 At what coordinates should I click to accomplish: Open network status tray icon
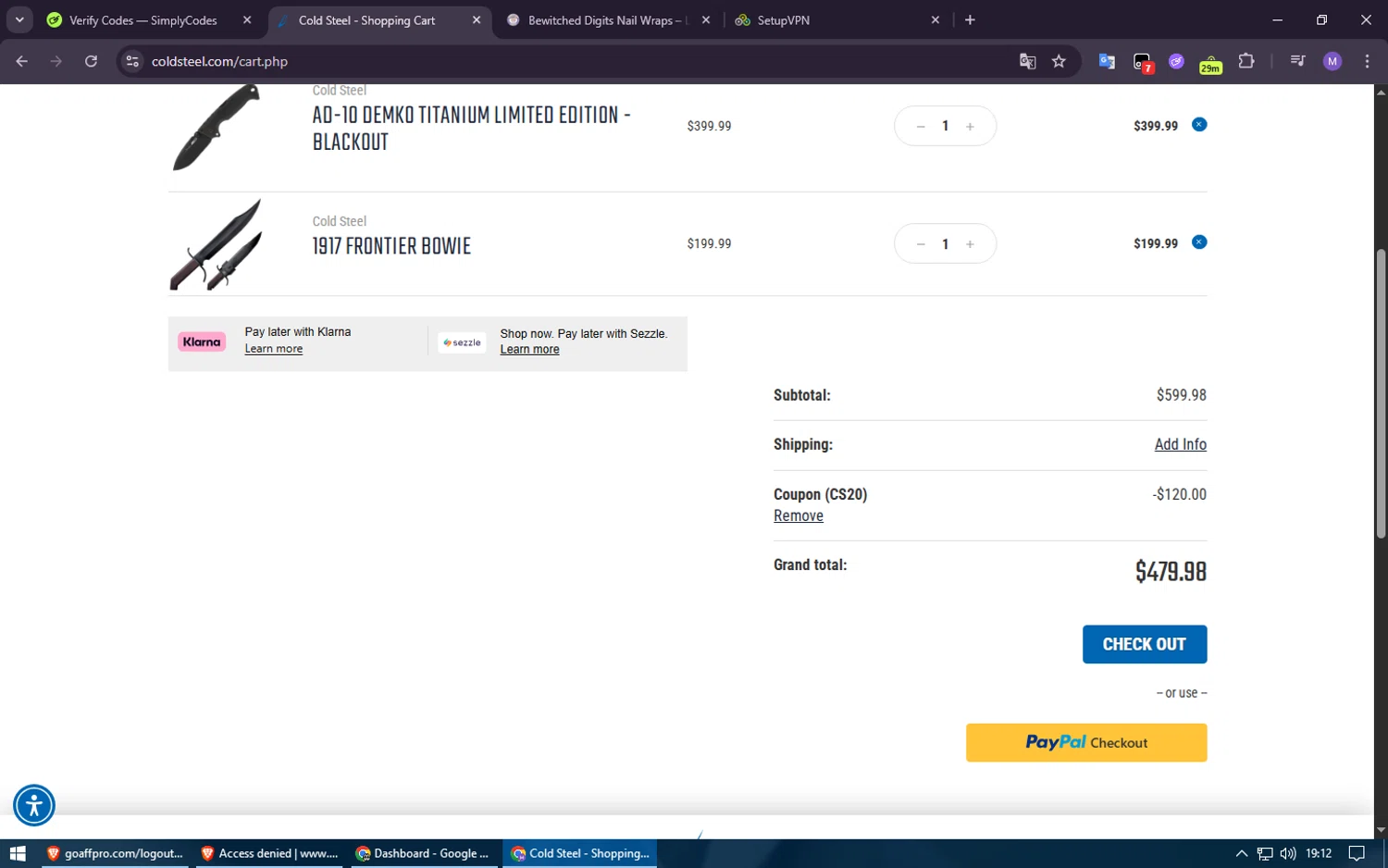(1265, 853)
